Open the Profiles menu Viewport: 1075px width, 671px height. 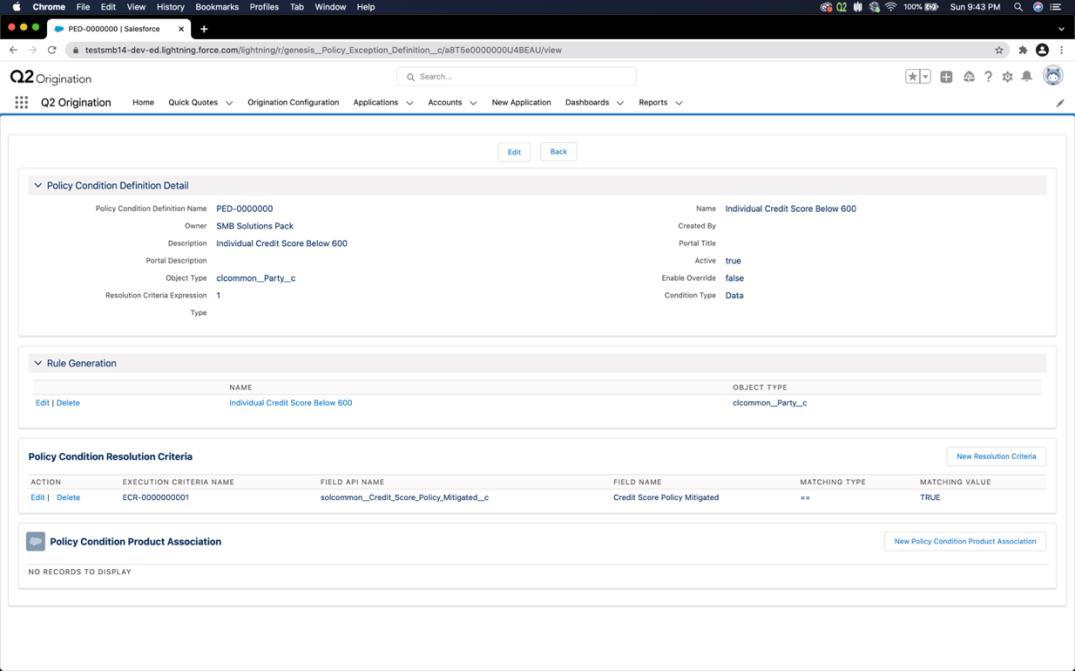(264, 7)
